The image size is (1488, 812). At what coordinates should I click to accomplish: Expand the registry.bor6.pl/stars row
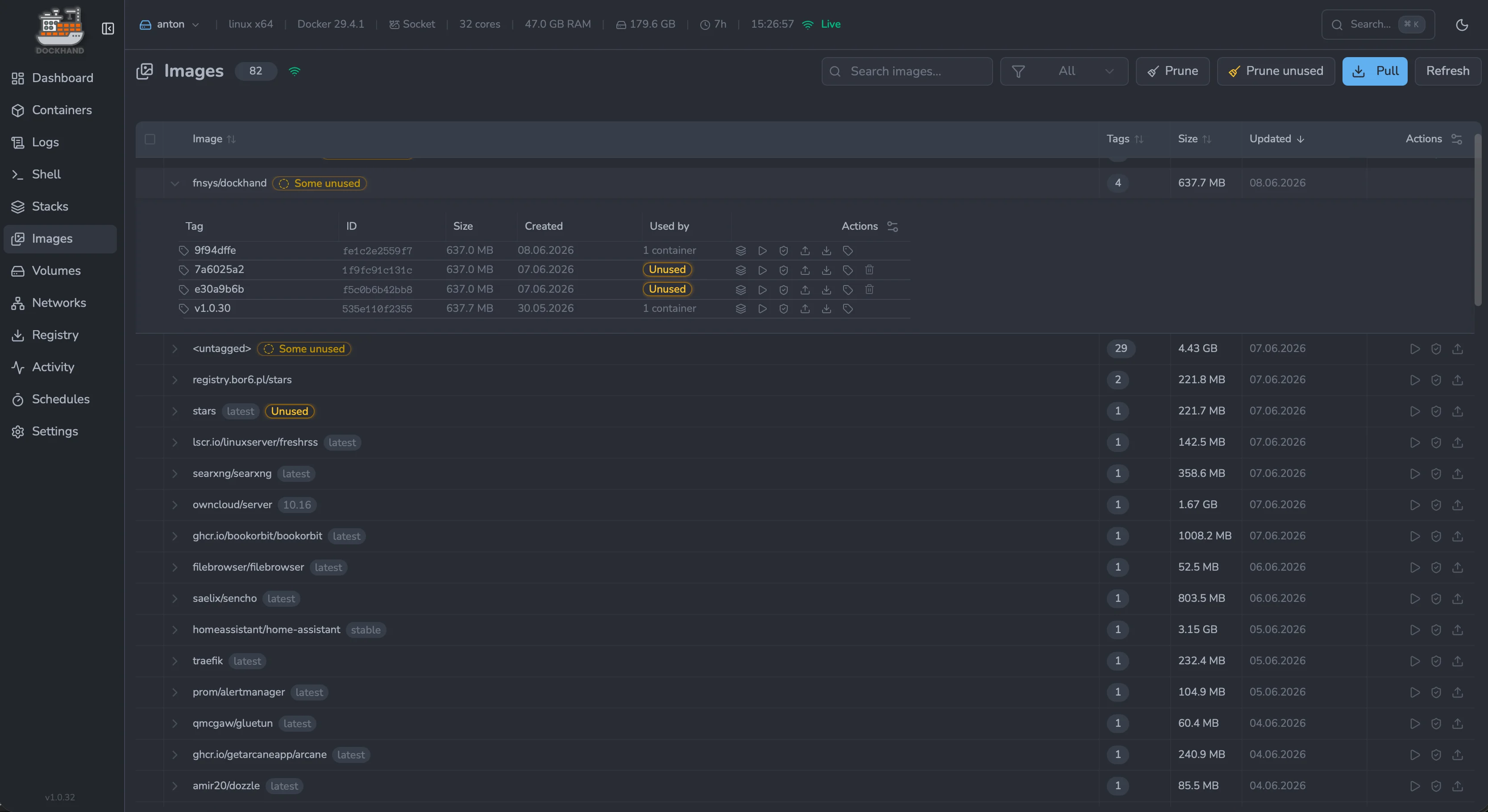[175, 380]
